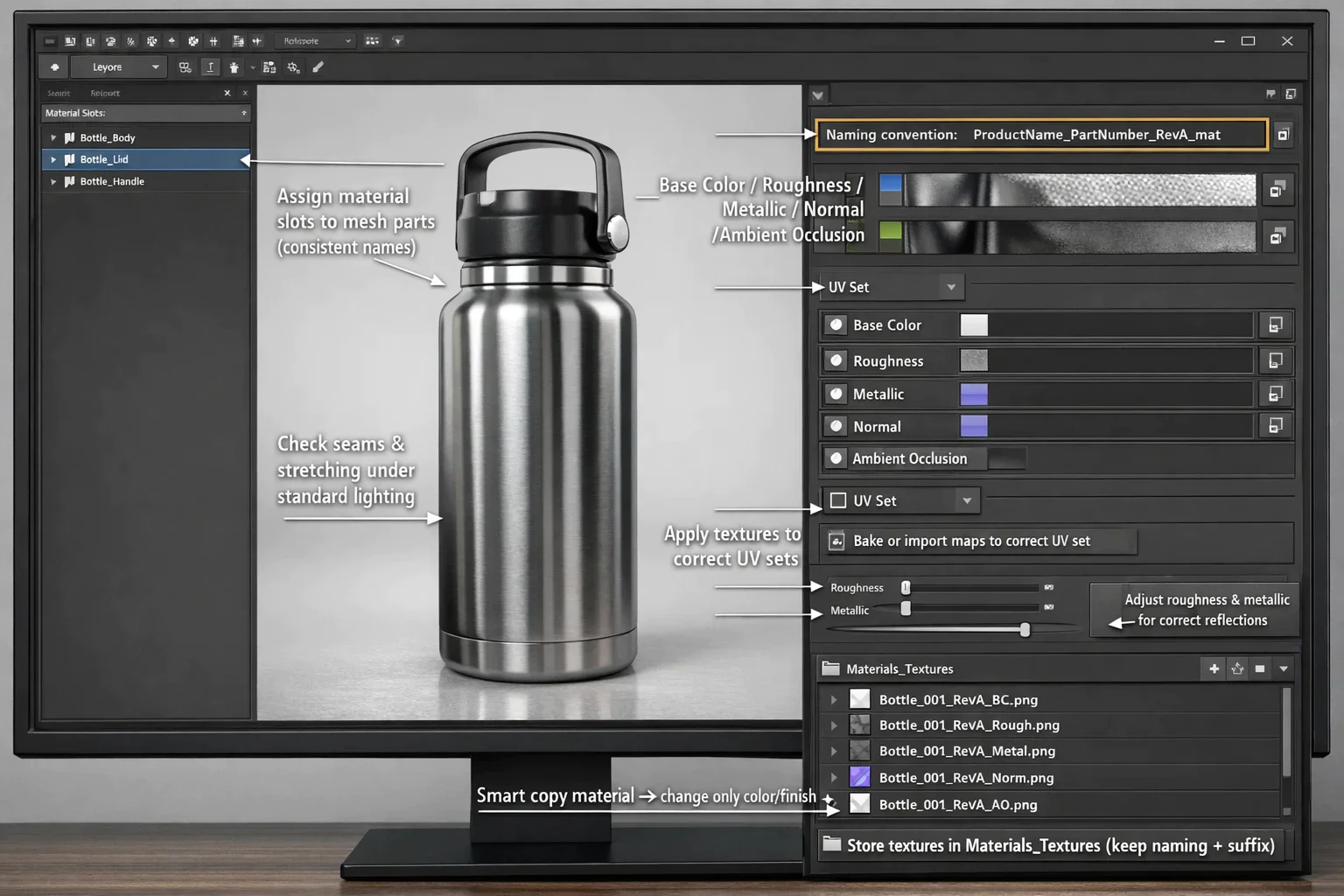Expand the Bottle_Body material slot
Screen dimensions: 1344x896
click(x=54, y=137)
